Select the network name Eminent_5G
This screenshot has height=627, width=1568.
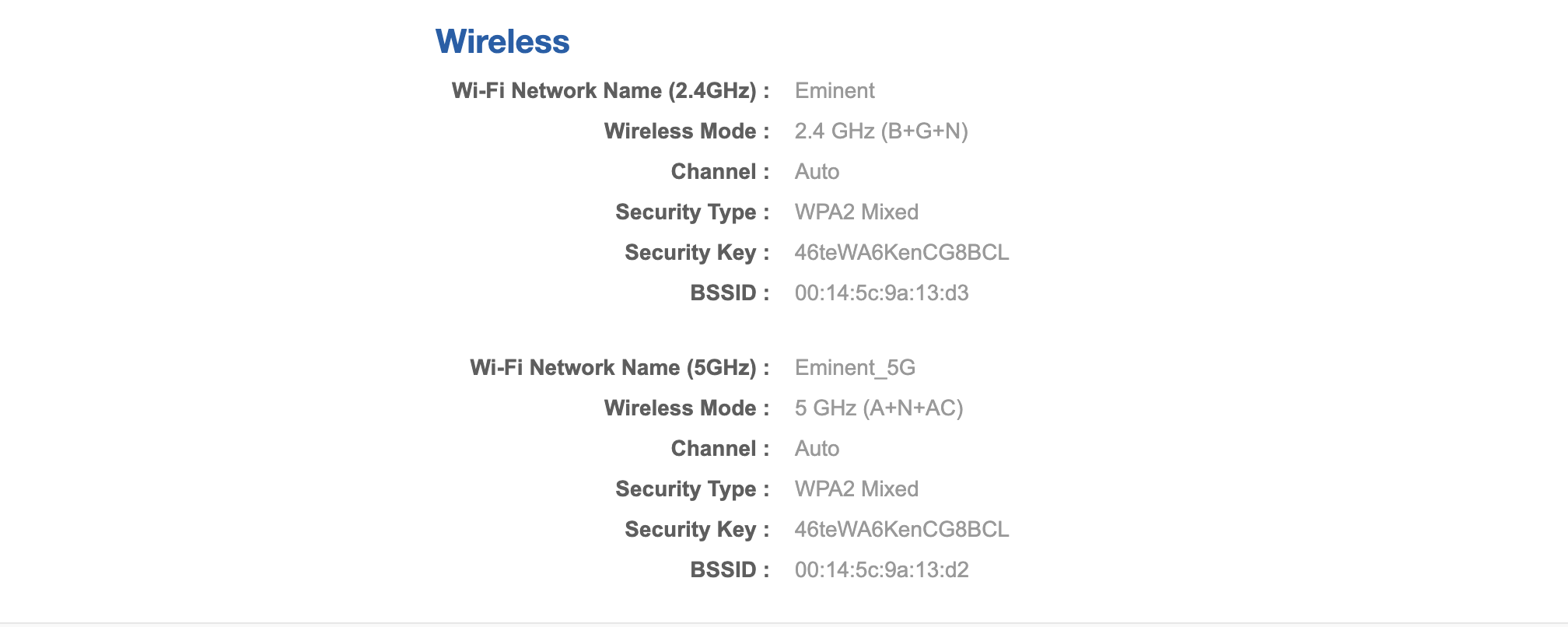855,368
